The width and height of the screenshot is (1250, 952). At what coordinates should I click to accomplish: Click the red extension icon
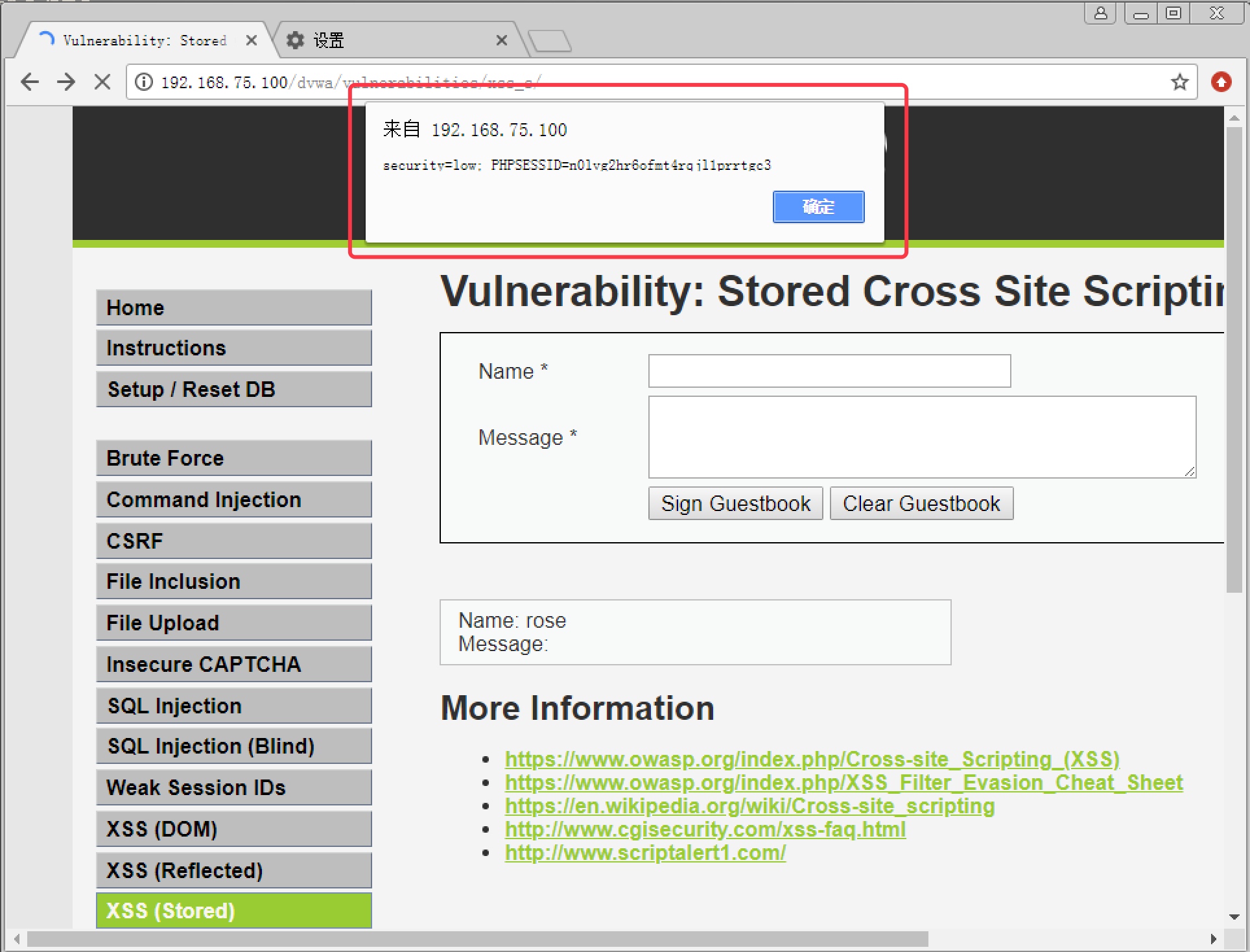point(1221,82)
